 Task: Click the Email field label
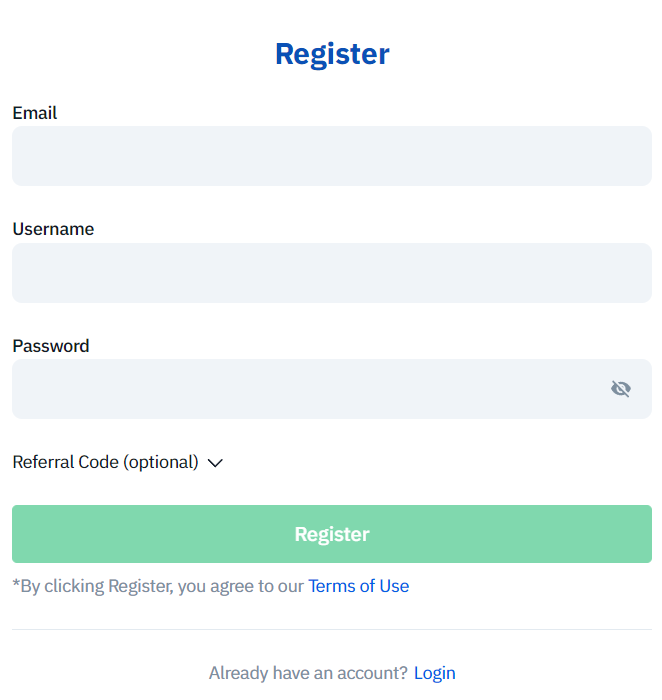coord(35,113)
